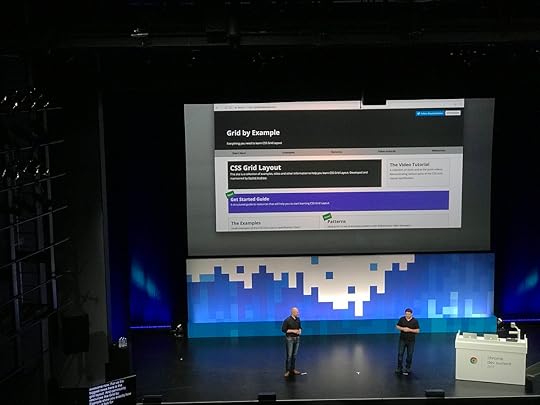Select the Patterns navigation item

pos(336,152)
